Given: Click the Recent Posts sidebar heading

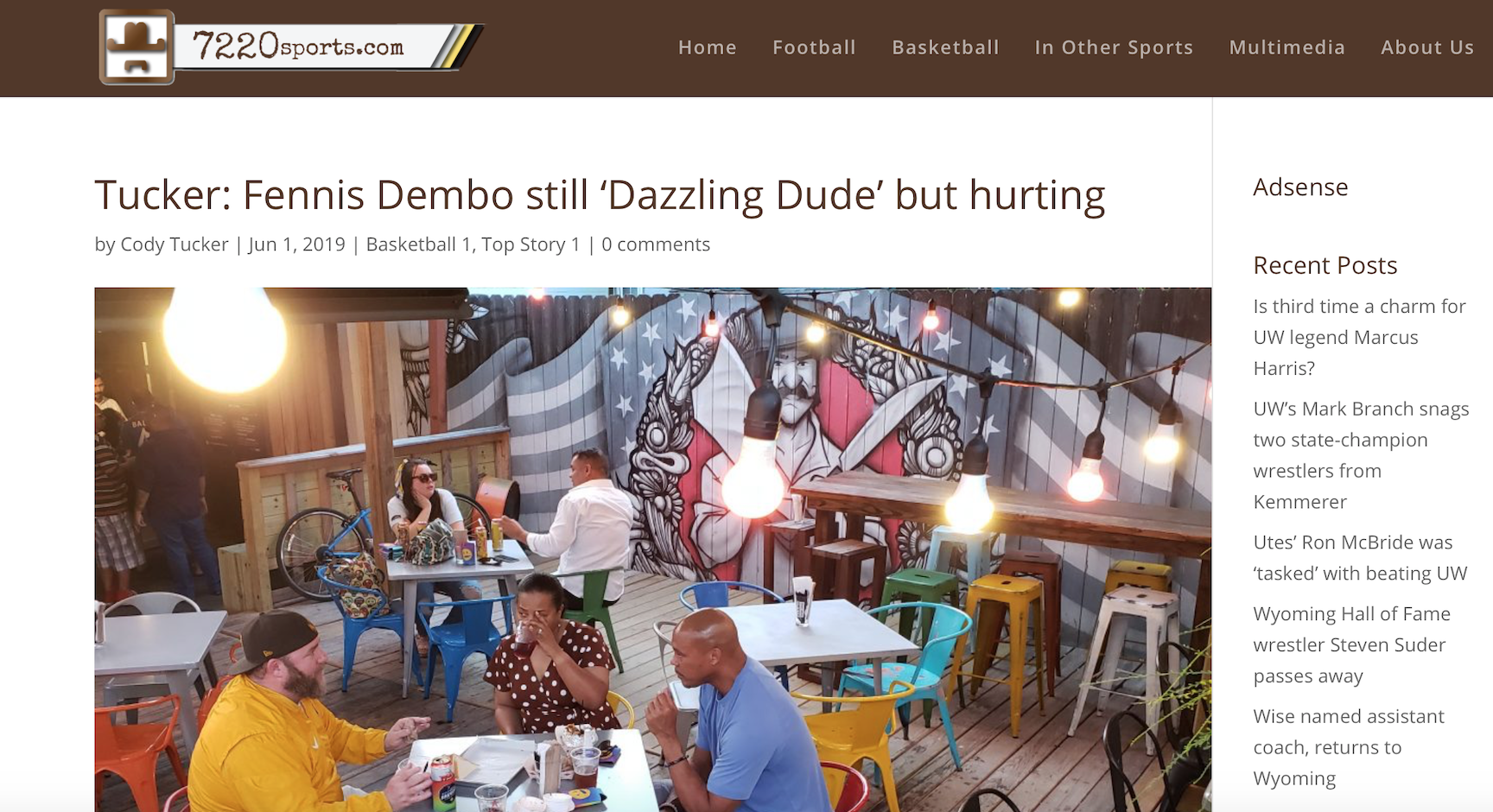Looking at the screenshot, I should click(1325, 265).
